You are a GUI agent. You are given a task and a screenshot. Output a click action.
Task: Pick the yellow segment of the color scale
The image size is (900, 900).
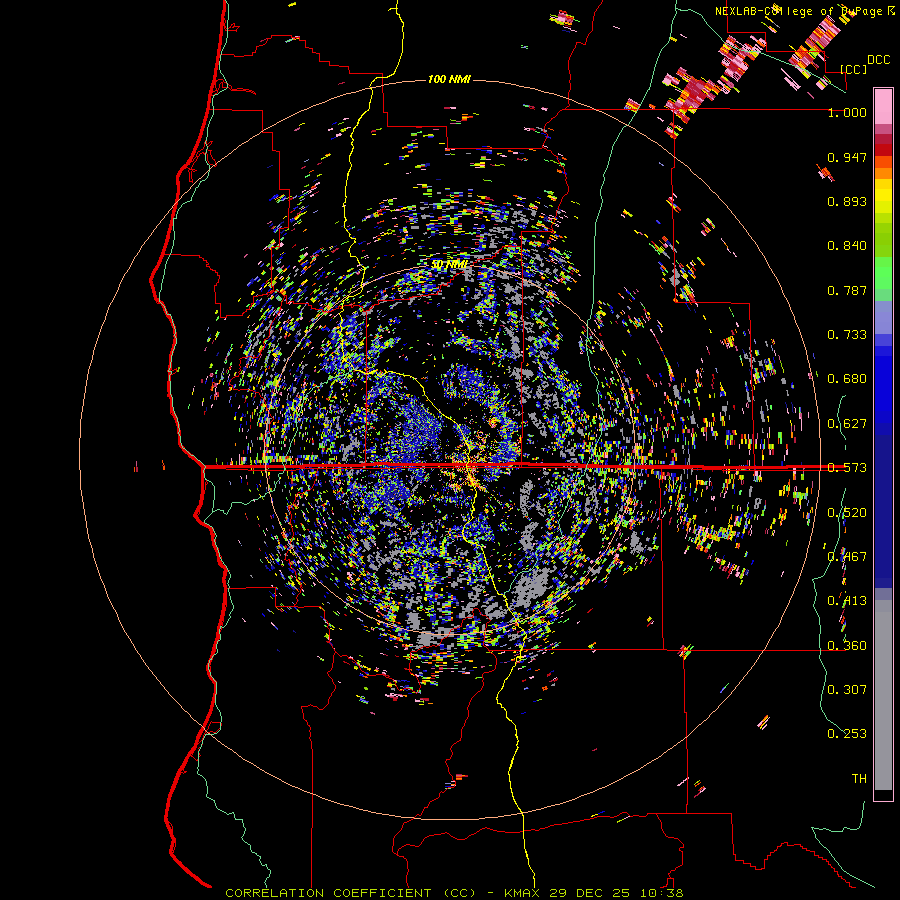pyautogui.click(x=883, y=196)
